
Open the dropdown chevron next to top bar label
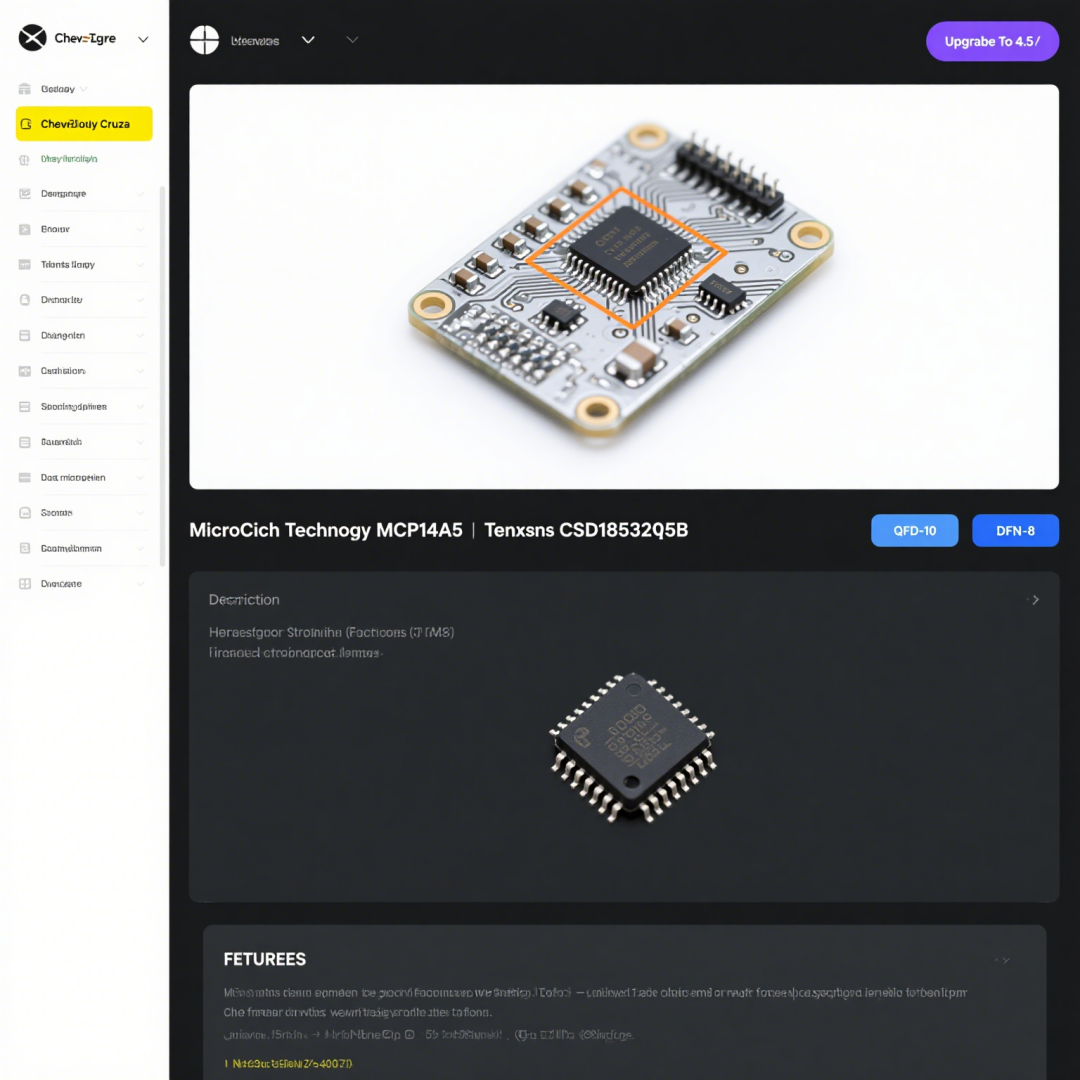tap(309, 40)
